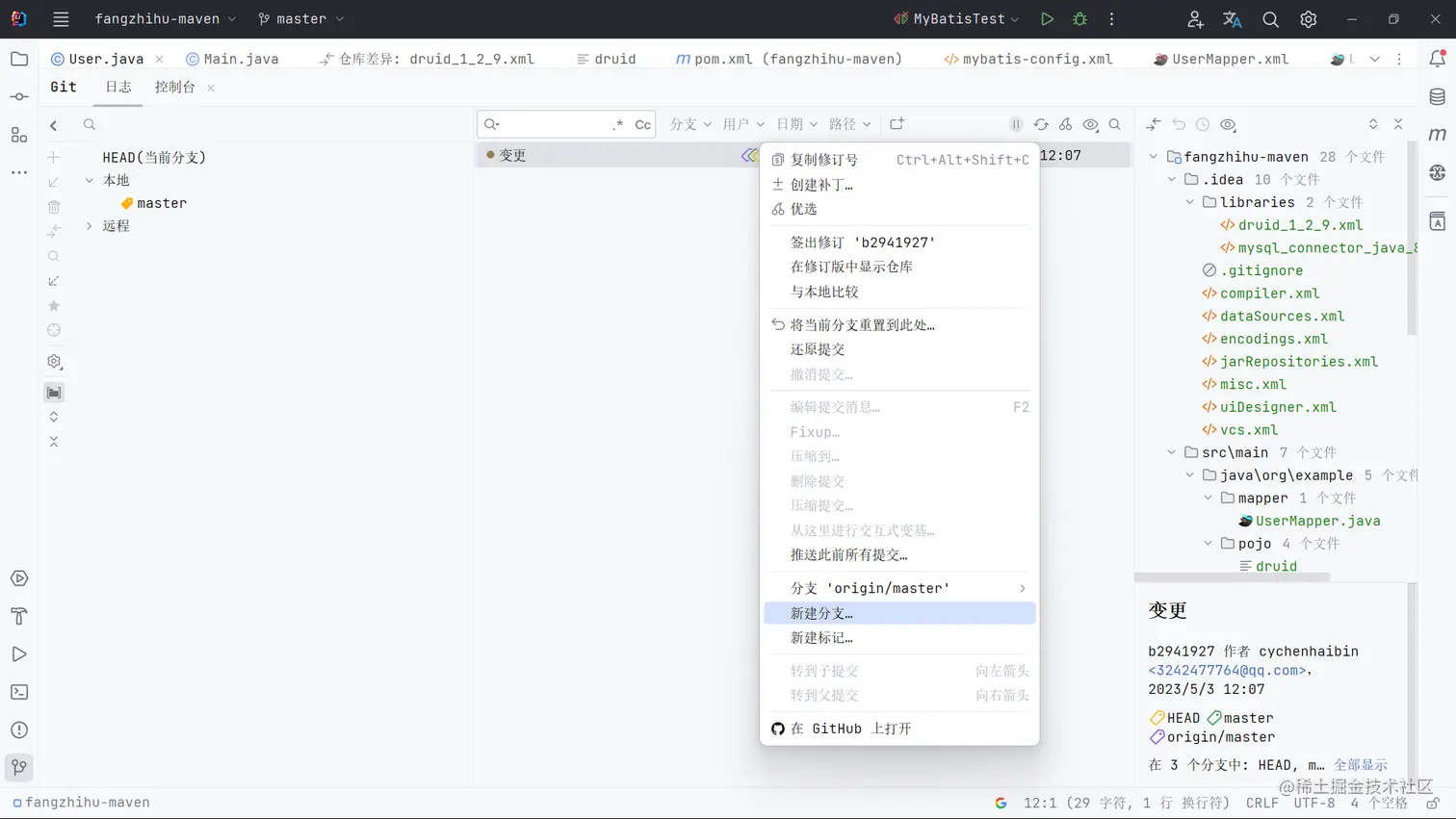The height and width of the screenshot is (819, 1456).
Task: Click the magnifier beside the log's eye icon
Action: (x=1114, y=124)
